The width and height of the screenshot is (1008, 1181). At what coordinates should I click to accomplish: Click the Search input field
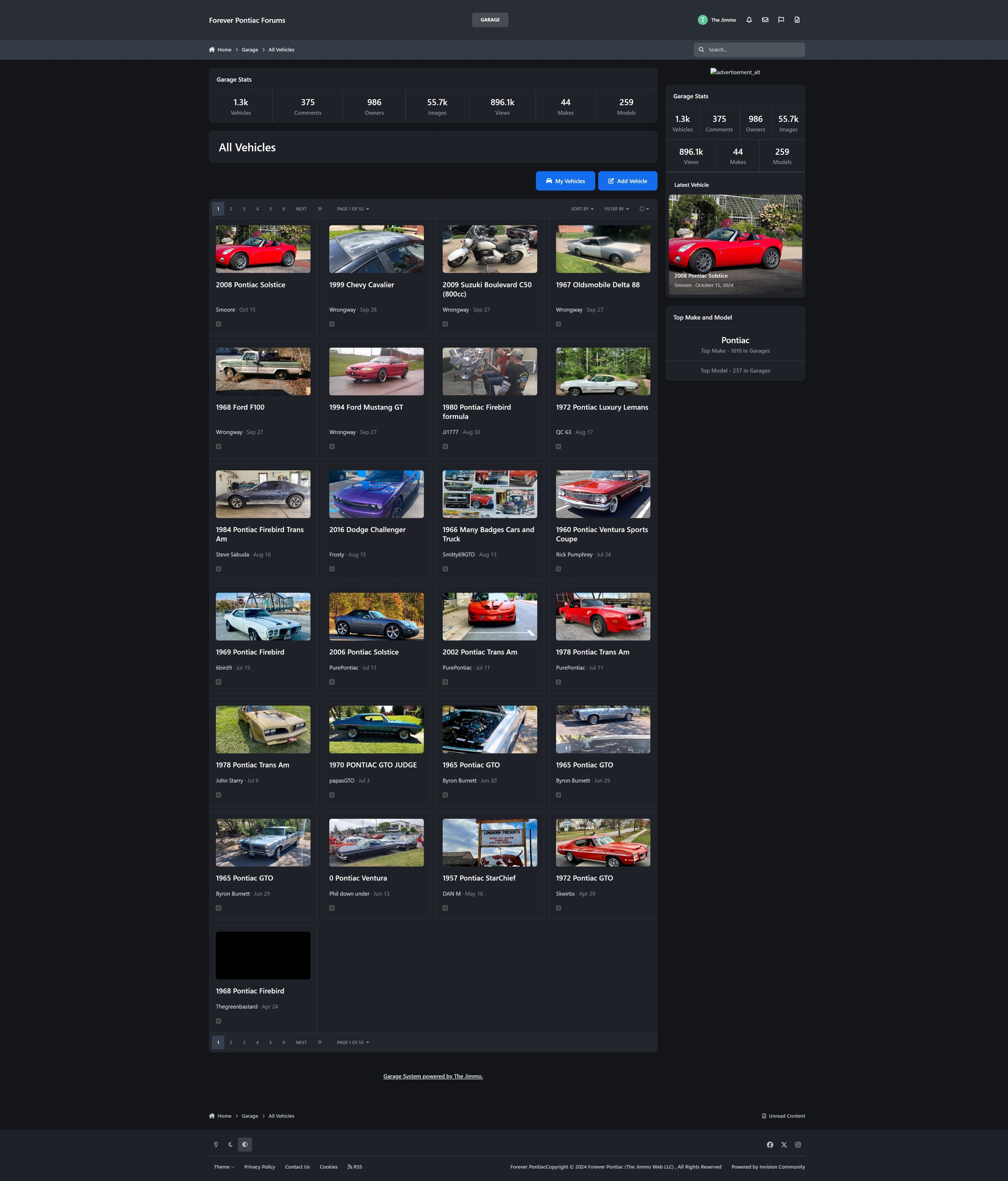click(x=749, y=50)
